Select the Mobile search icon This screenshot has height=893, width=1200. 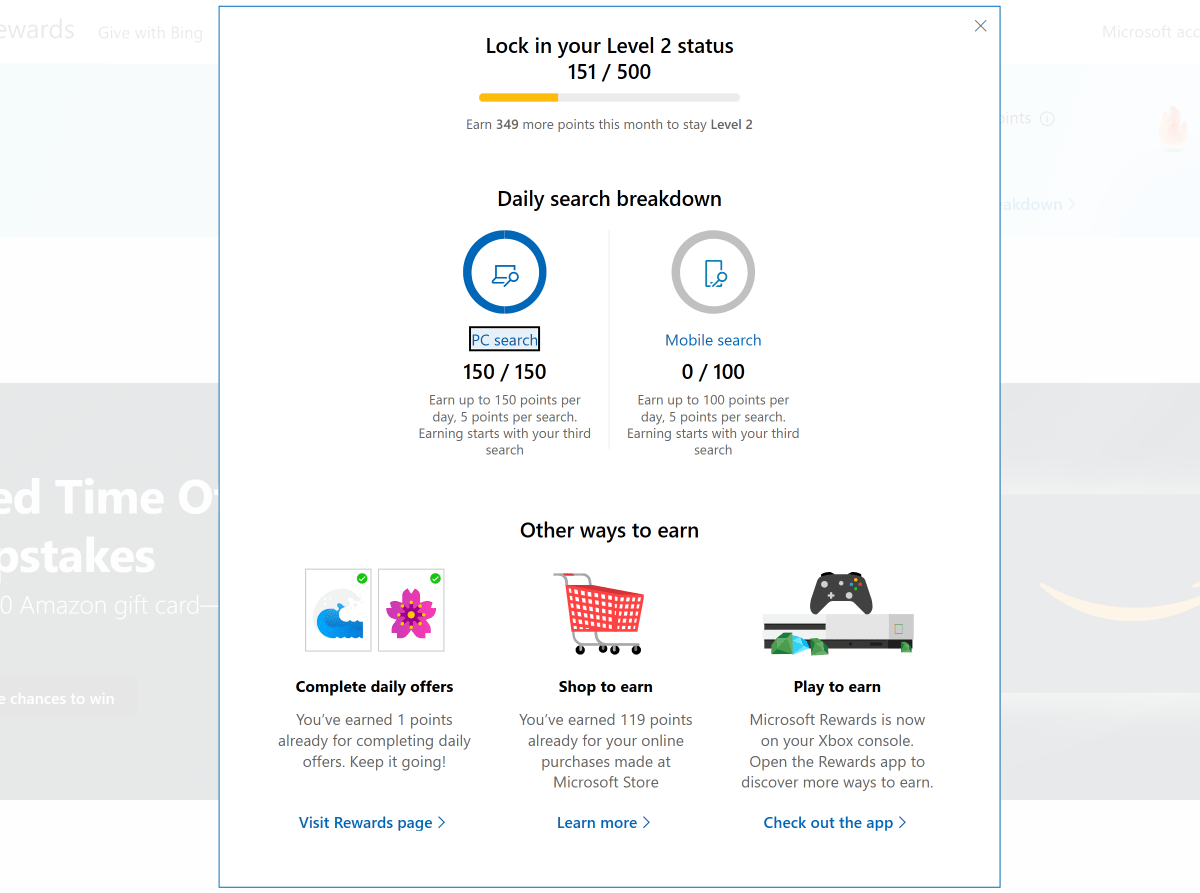713,271
